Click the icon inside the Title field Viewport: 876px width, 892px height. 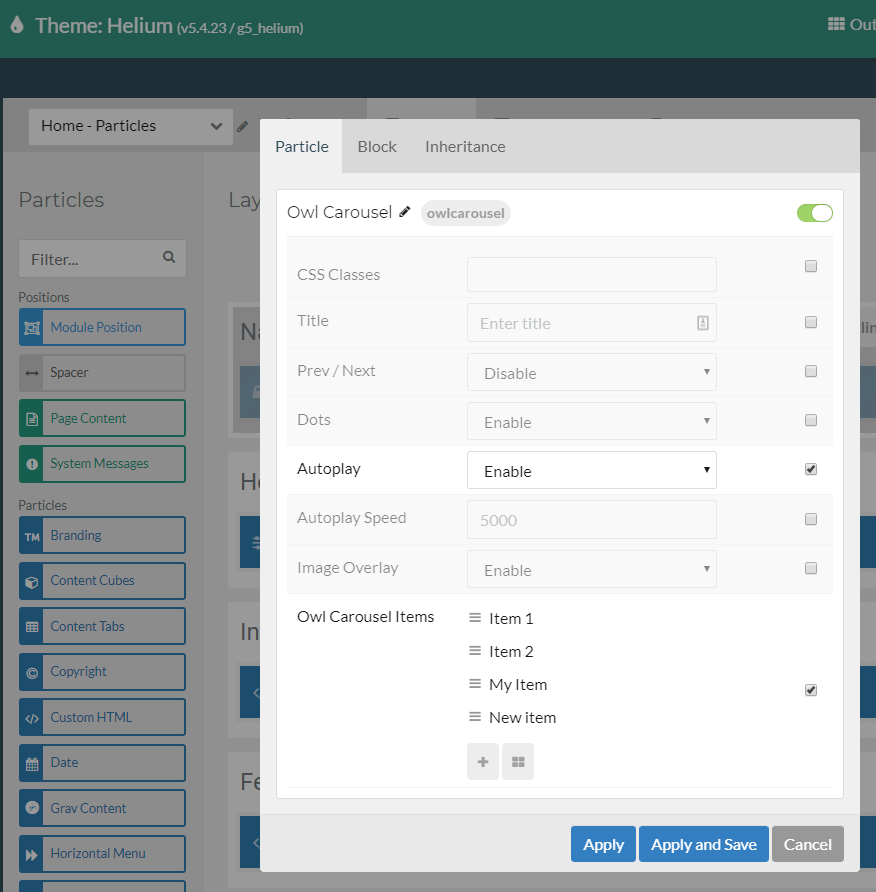click(703, 323)
